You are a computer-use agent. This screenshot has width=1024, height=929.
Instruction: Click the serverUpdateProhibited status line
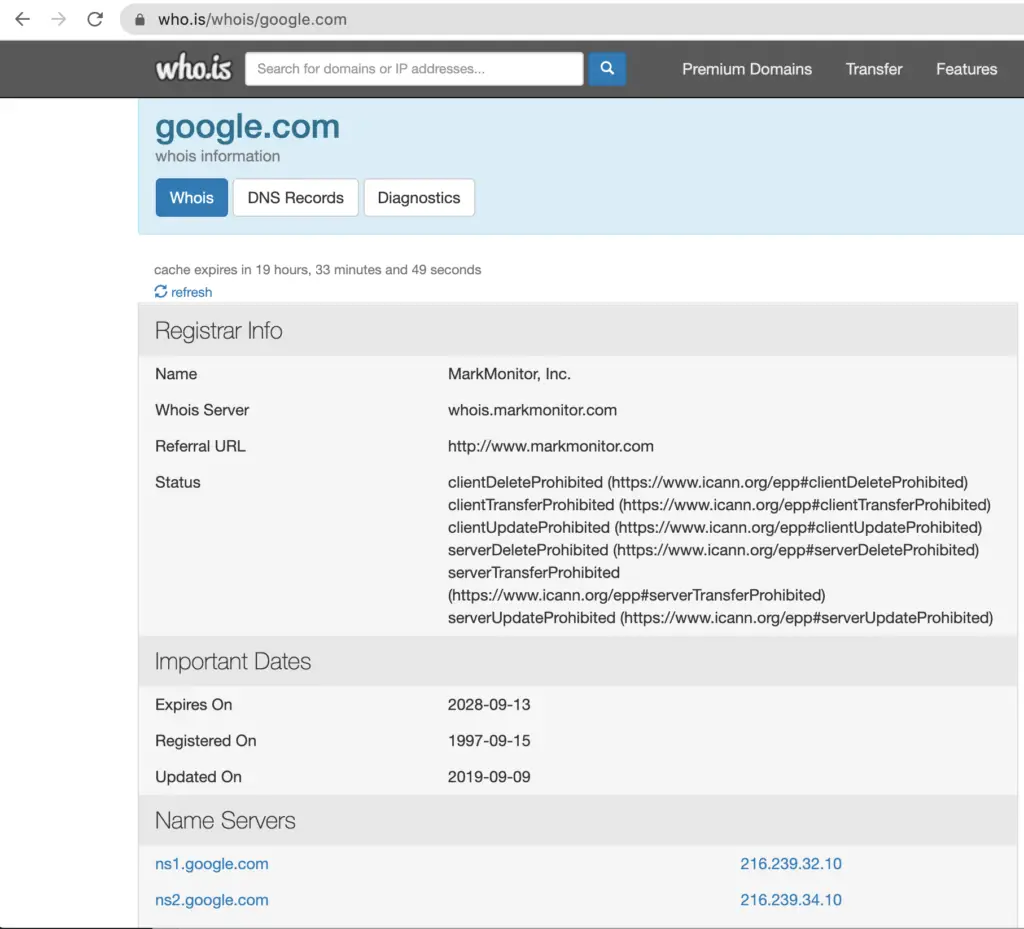(x=720, y=618)
